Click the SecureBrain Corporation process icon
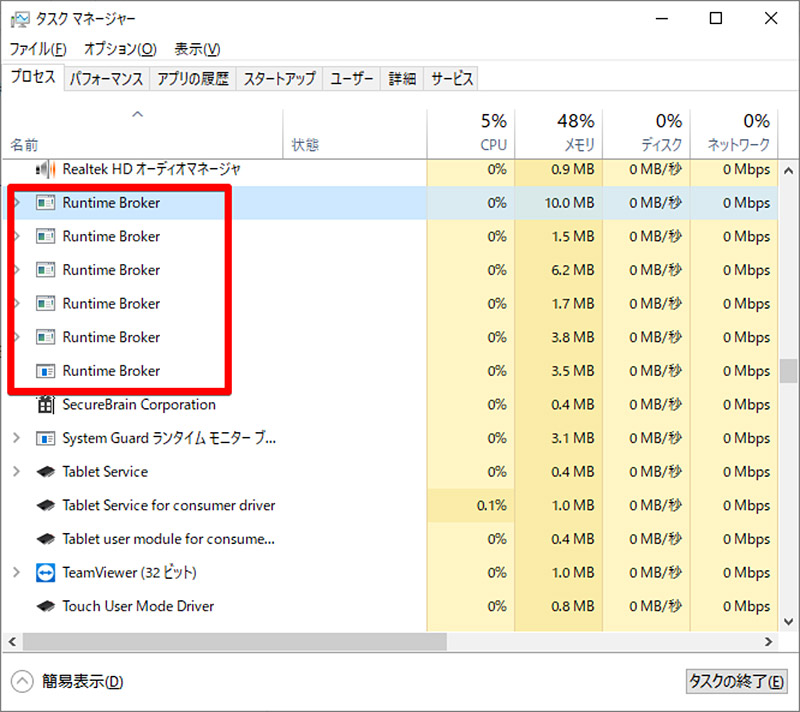This screenshot has height=712, width=800. 45,404
